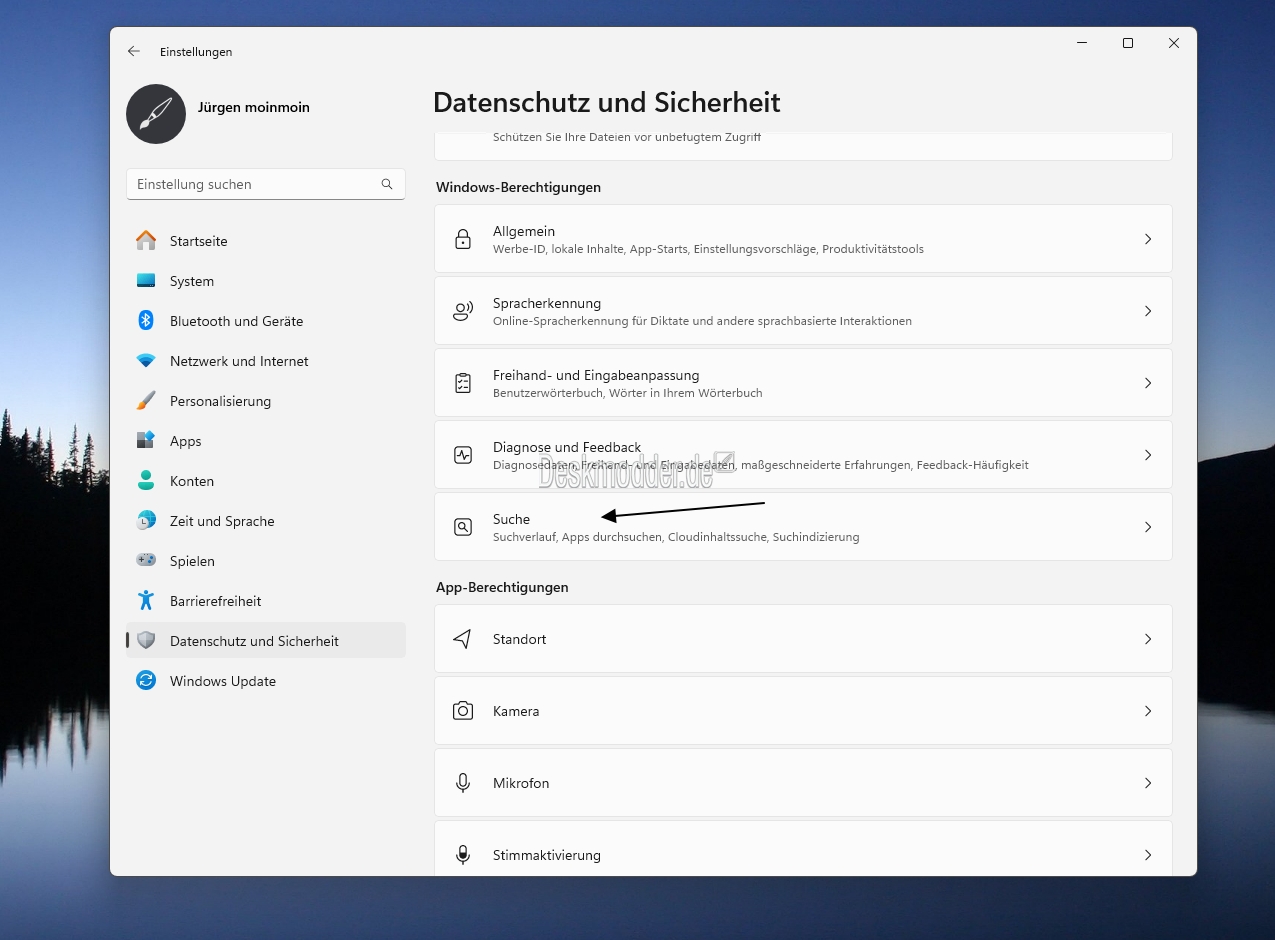Open Suche using its chevron arrow
Viewport: 1275px width, 940px height.
point(1148,527)
